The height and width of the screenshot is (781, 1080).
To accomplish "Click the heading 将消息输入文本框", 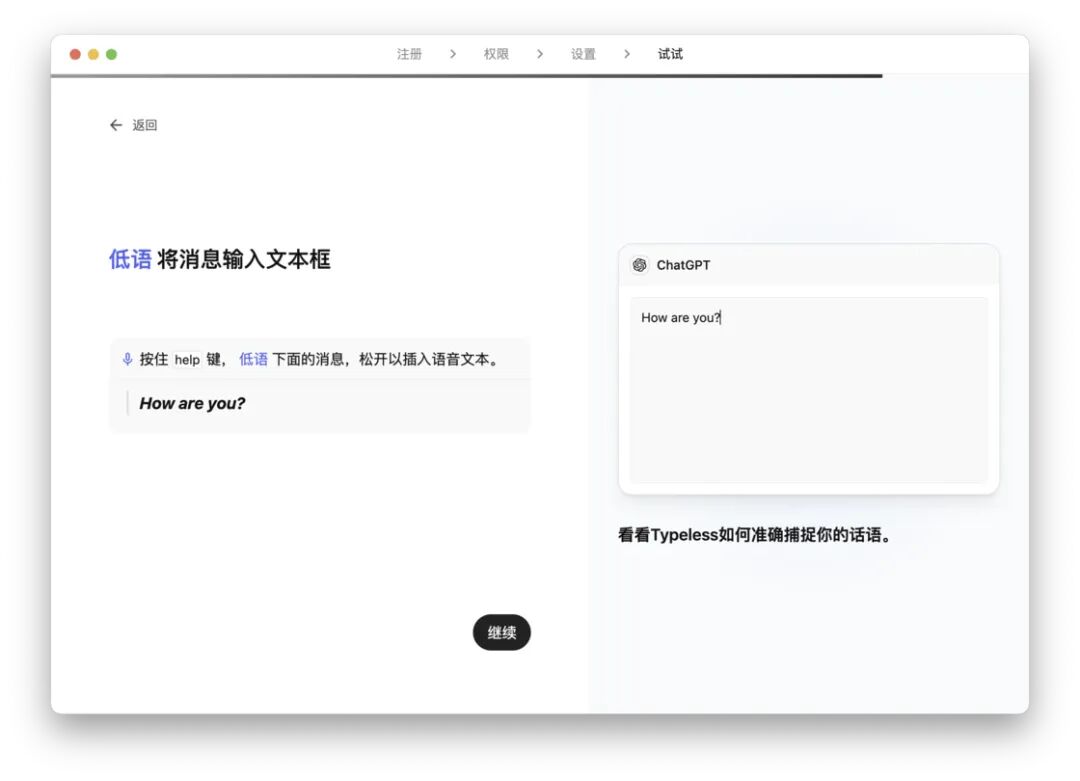I will click(244, 260).
